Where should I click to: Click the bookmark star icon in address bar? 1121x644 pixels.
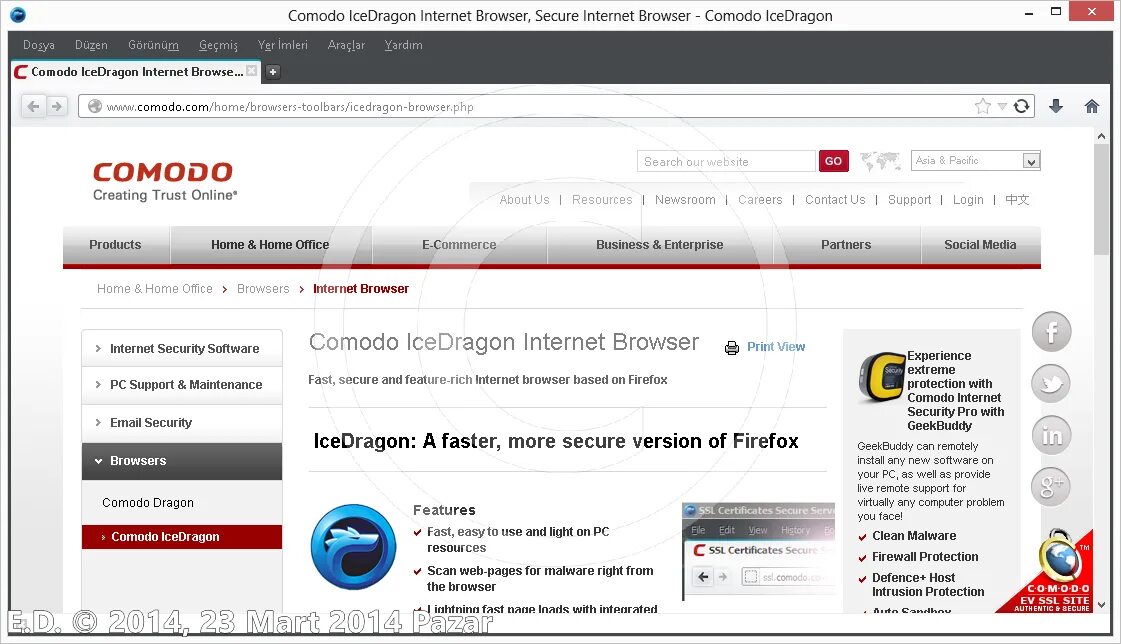(983, 106)
